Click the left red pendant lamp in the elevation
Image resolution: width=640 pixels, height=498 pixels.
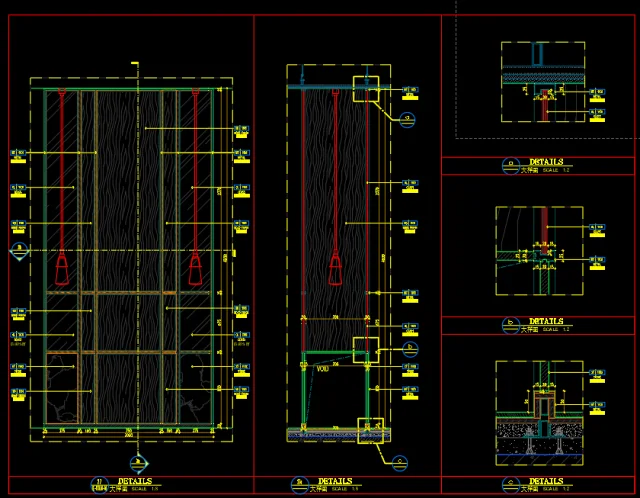[62, 268]
